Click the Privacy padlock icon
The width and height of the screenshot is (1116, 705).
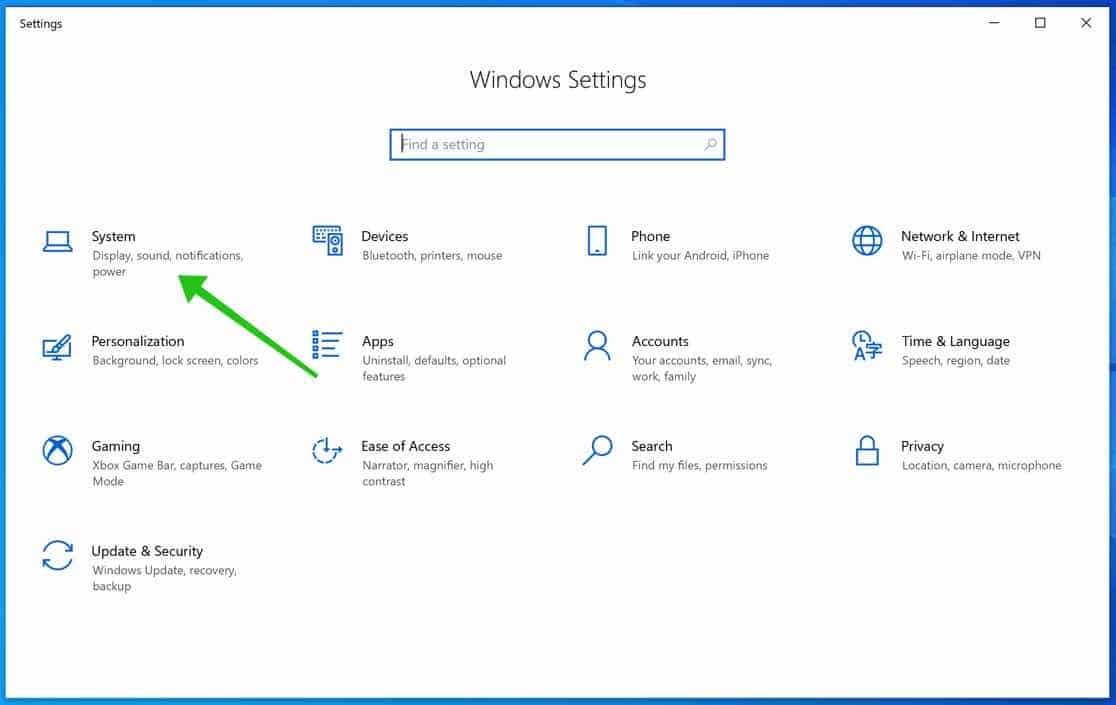pyautogui.click(x=867, y=450)
